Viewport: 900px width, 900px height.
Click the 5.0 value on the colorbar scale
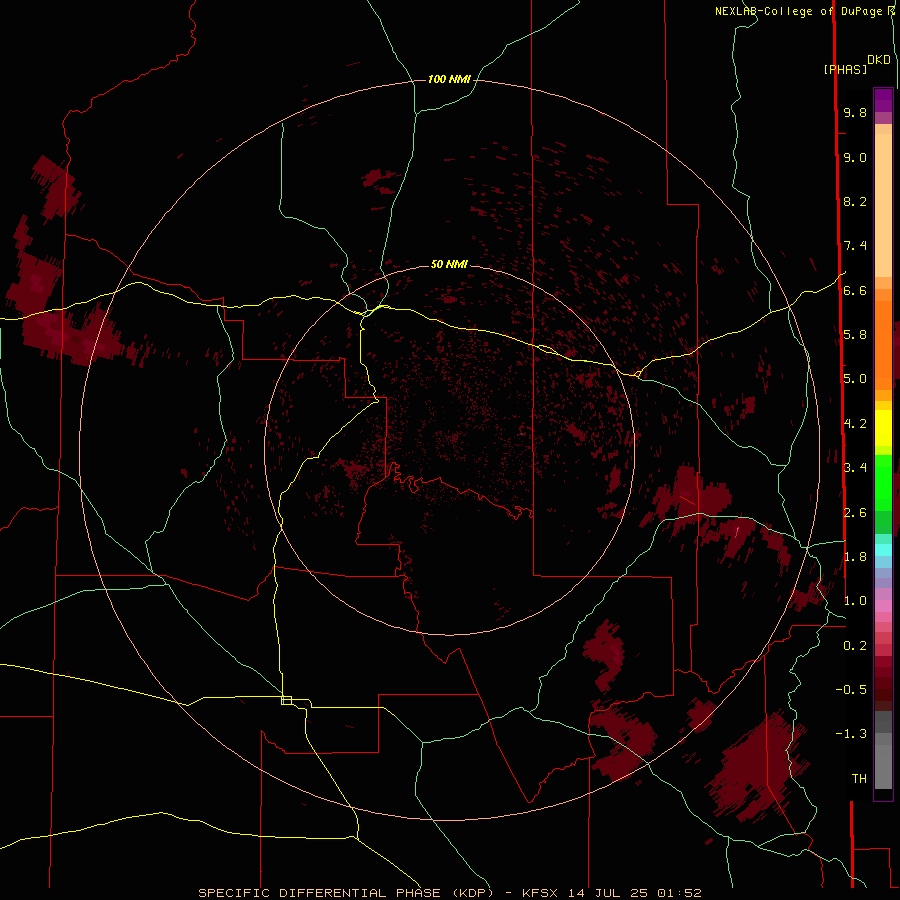[855, 379]
